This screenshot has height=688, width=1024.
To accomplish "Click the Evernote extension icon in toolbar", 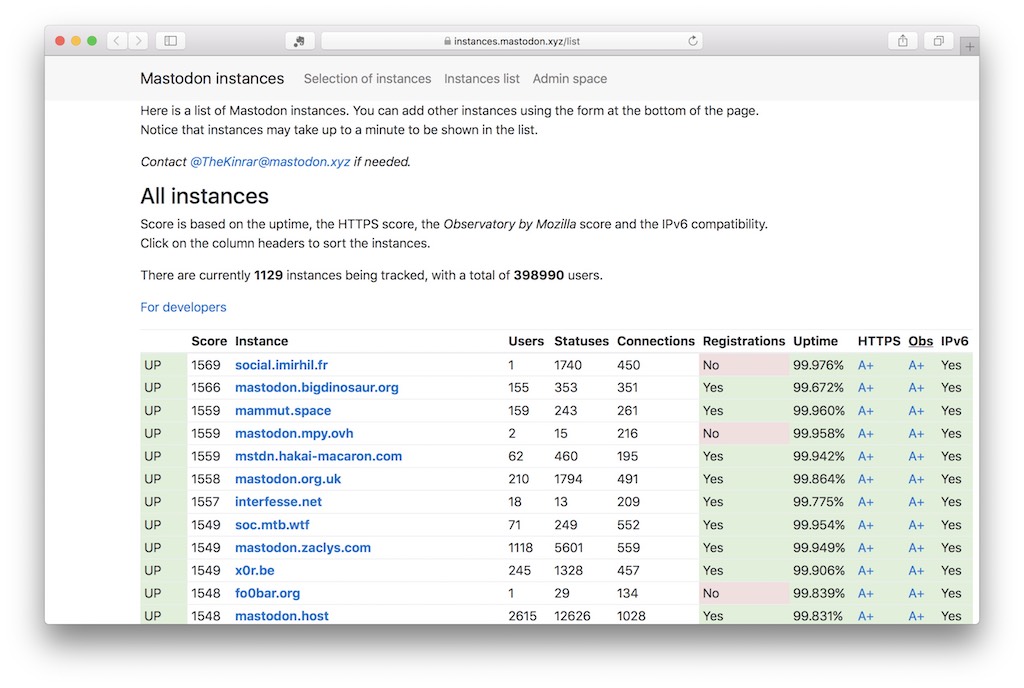I will coord(300,41).
